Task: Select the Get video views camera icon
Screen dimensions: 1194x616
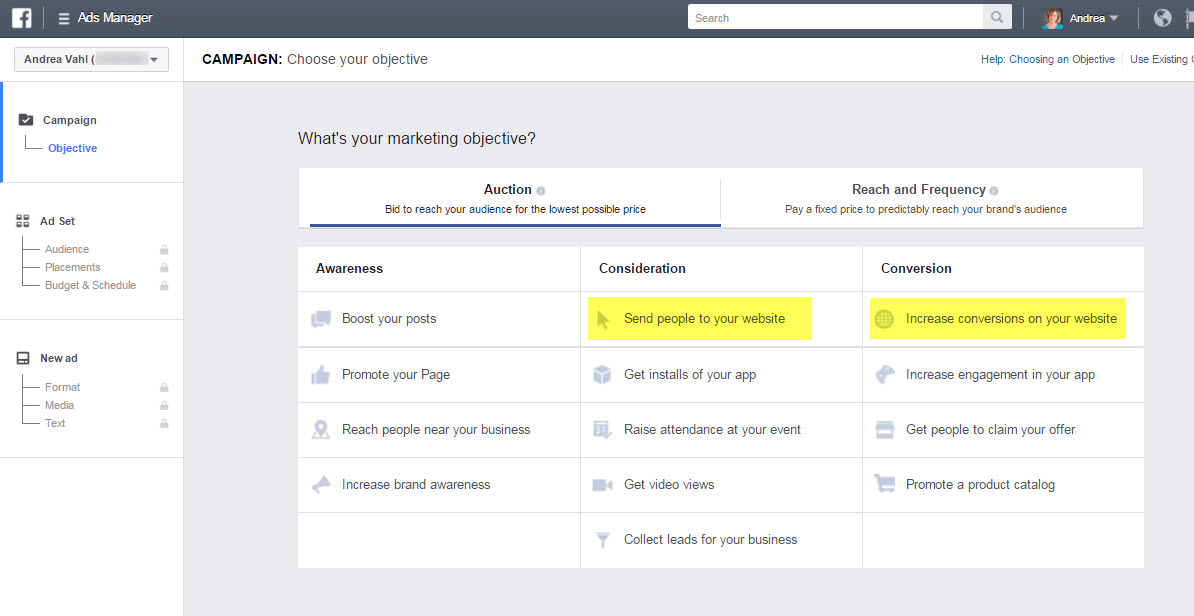Action: [x=603, y=484]
